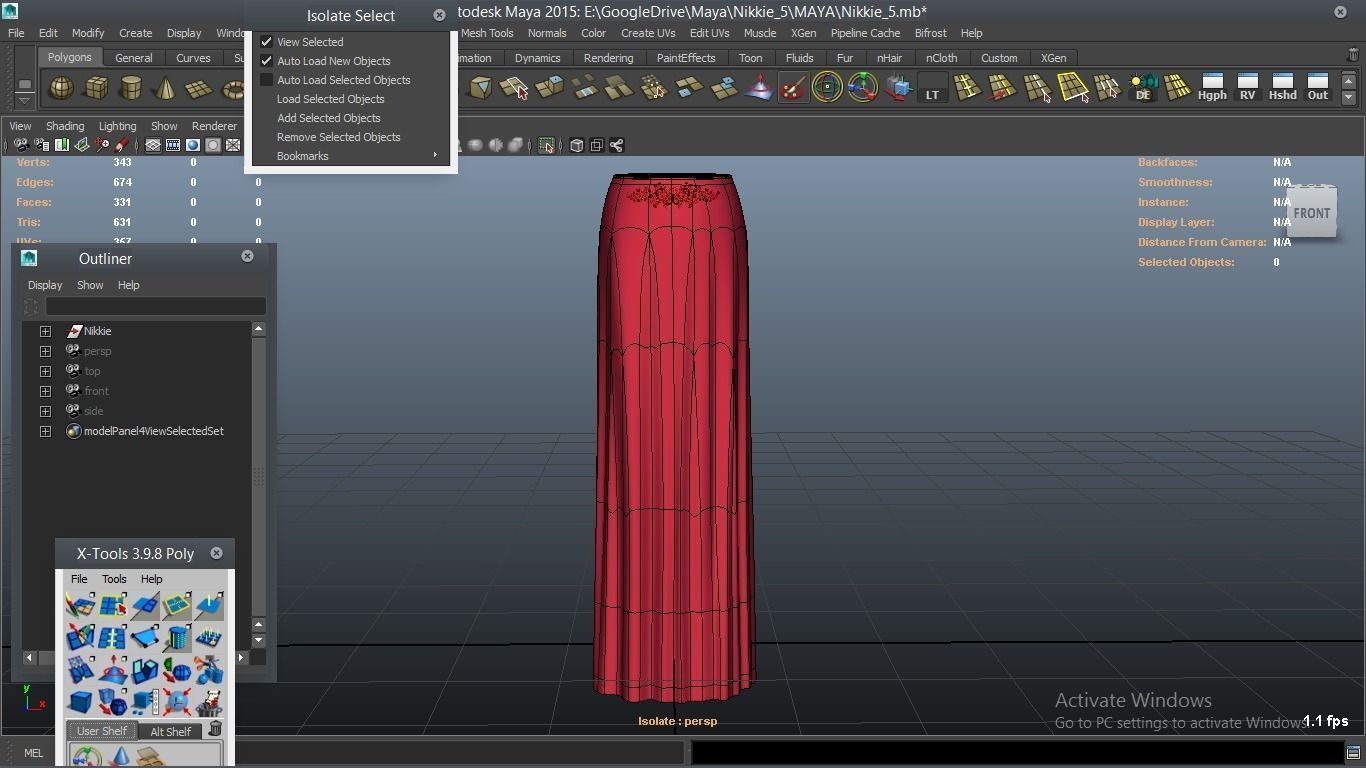This screenshot has width=1366, height=768.
Task: Create a polygon plane from the shelf
Action: [199, 89]
